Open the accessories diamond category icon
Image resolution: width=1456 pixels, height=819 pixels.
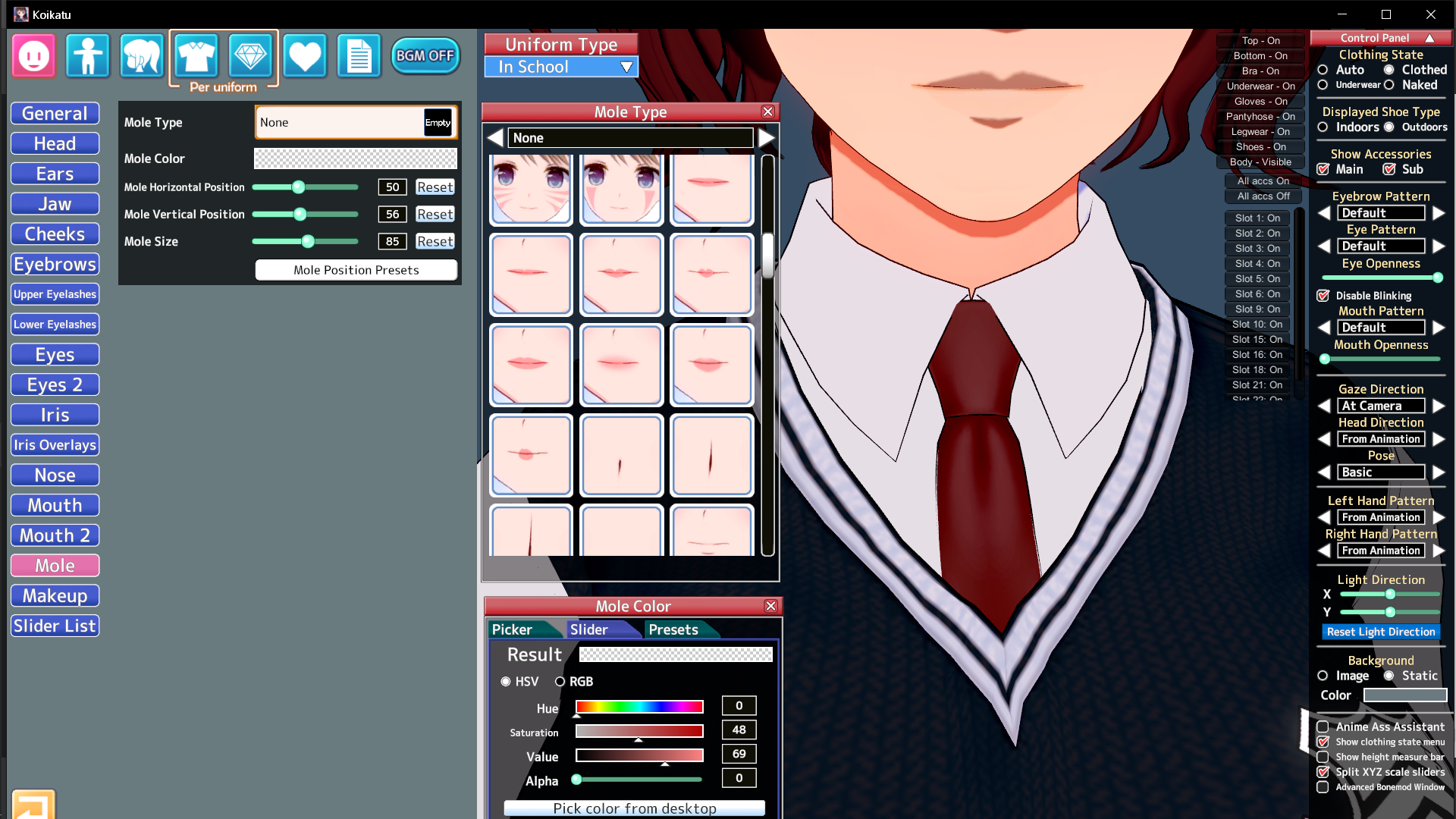(x=250, y=55)
